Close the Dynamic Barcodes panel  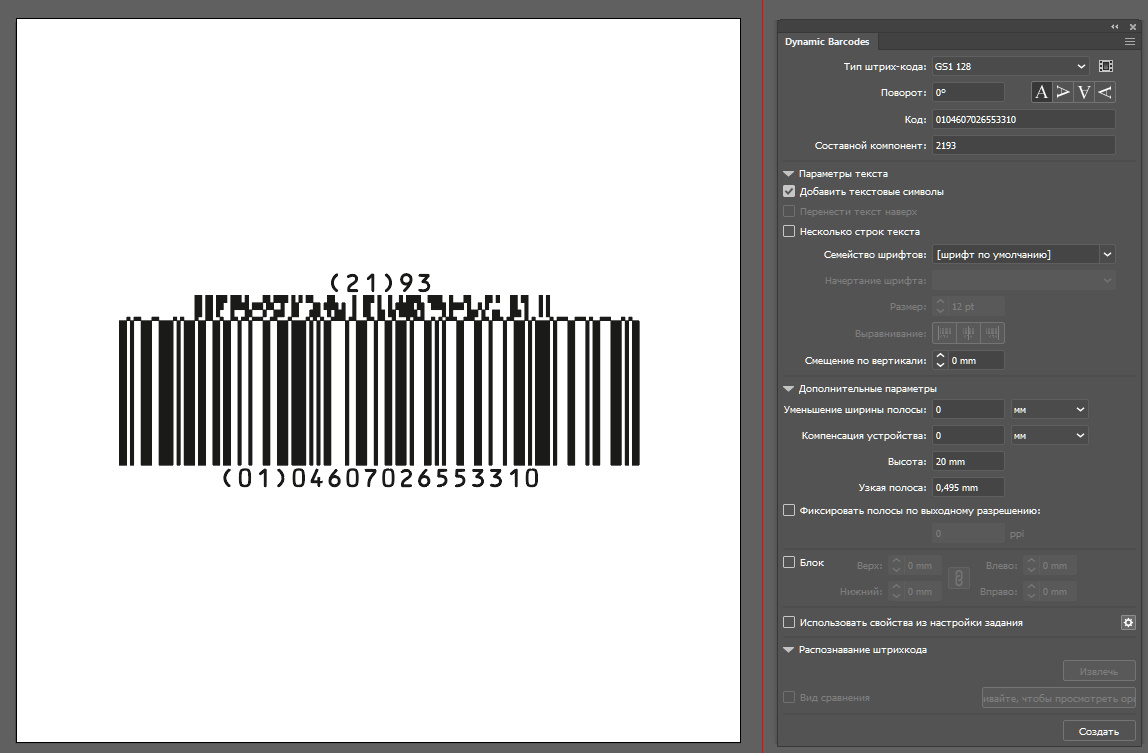coord(1133,26)
